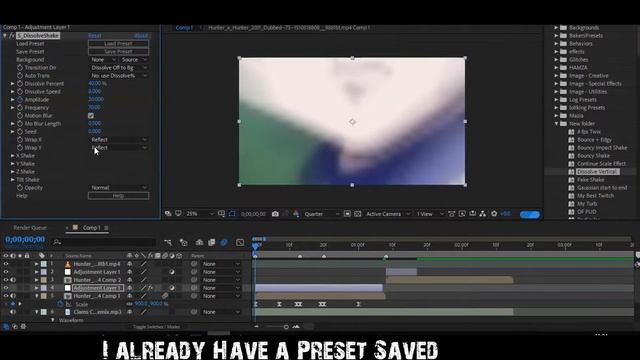
Task: Switch to the Render Queue tab
Action: pyautogui.click(x=30, y=228)
